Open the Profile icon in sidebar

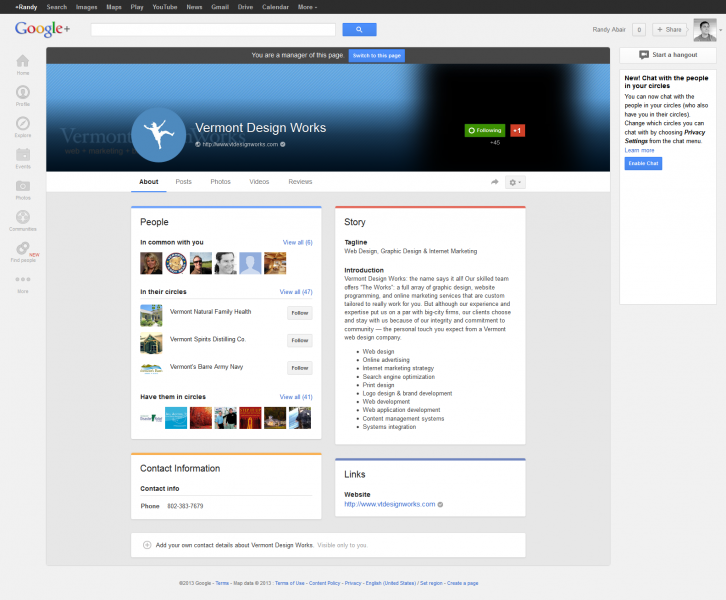23,92
